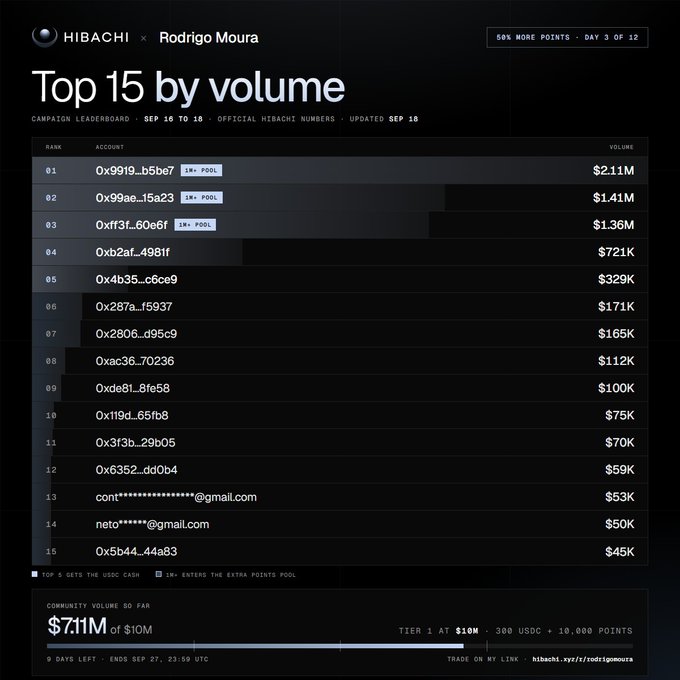Select the cont***@gmail.com account

(x=176, y=497)
